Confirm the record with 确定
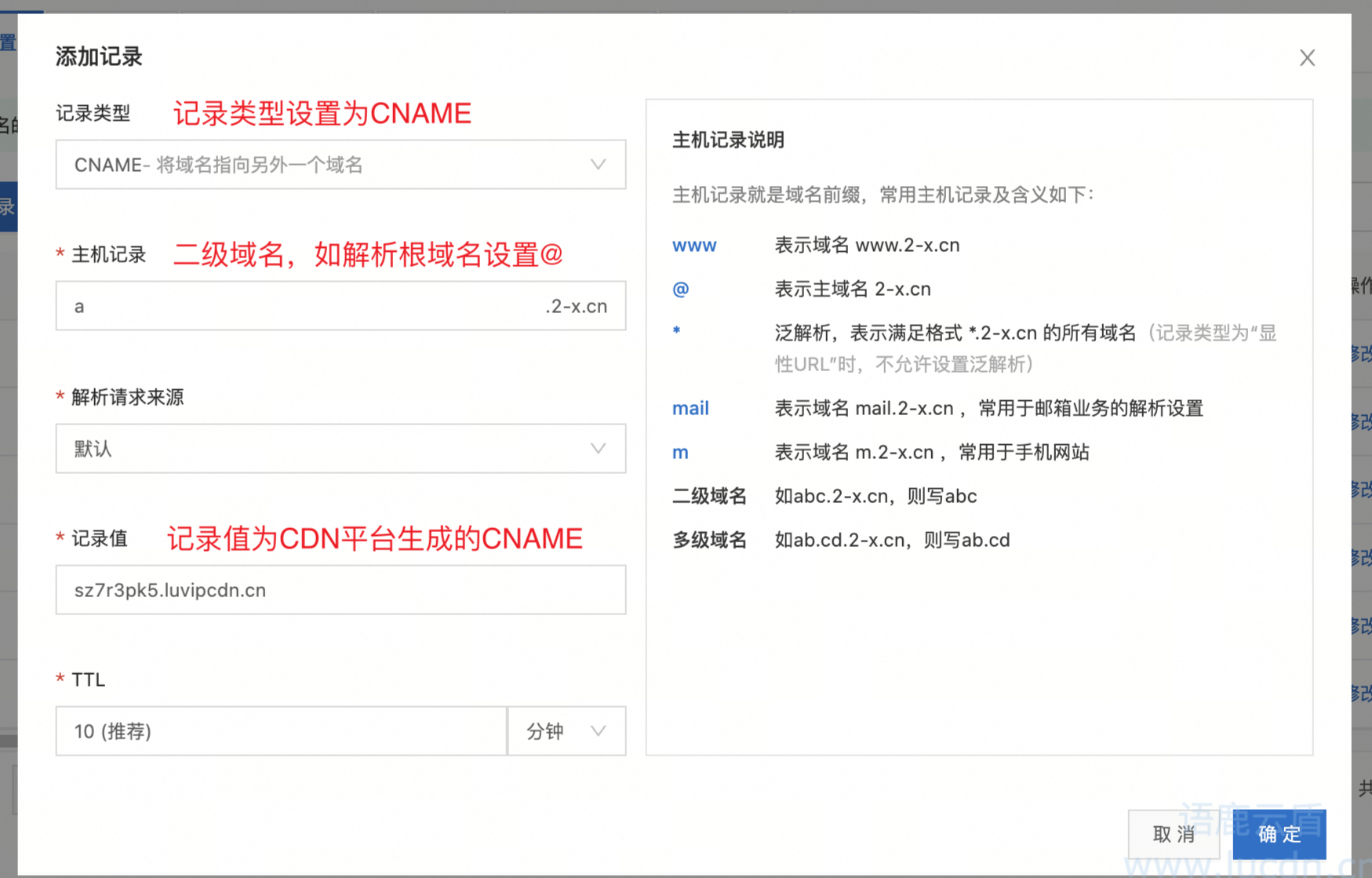 pyautogui.click(x=1279, y=834)
